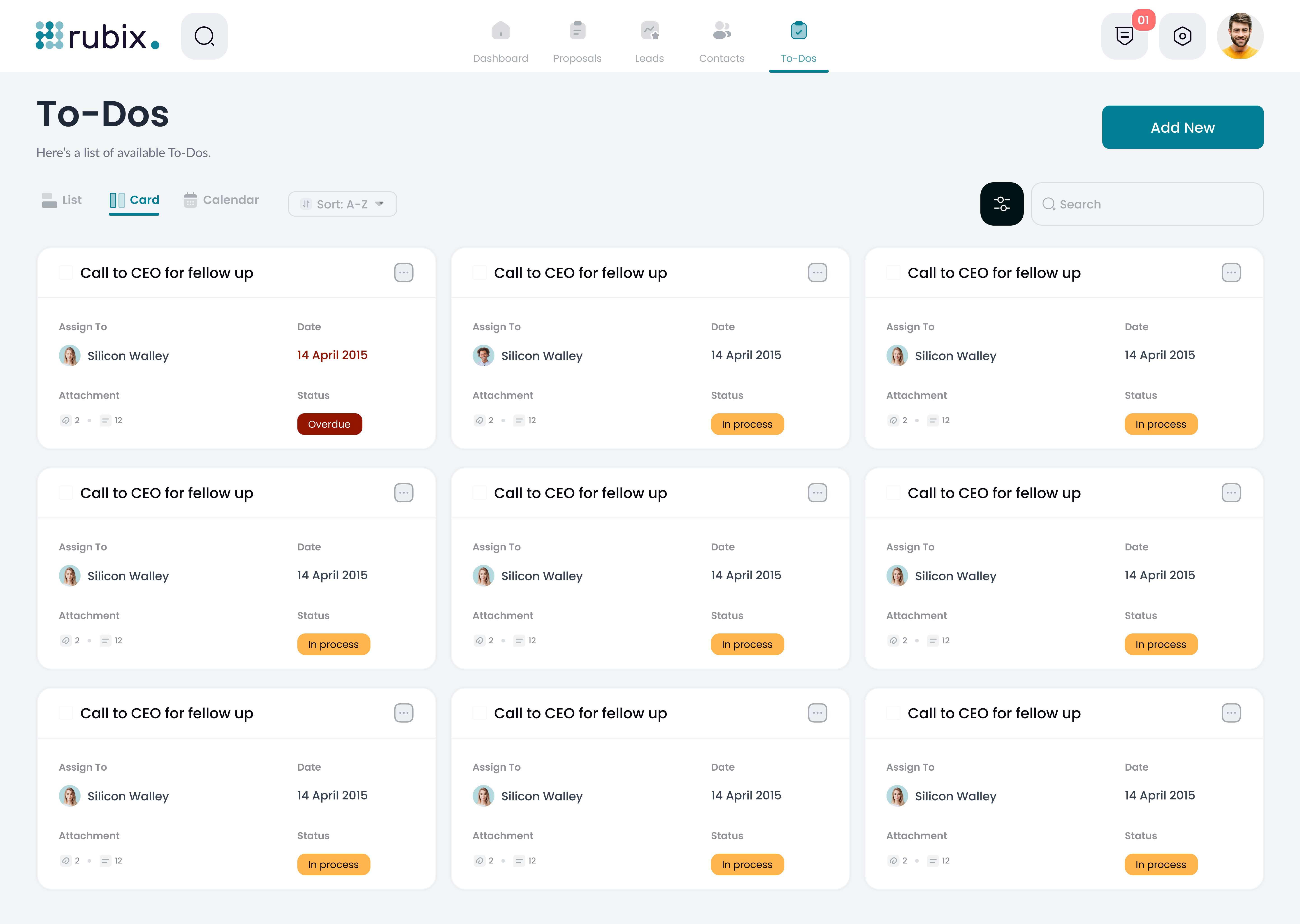This screenshot has height=924, width=1300.
Task: Click the Dashboard home icon
Action: [500, 30]
